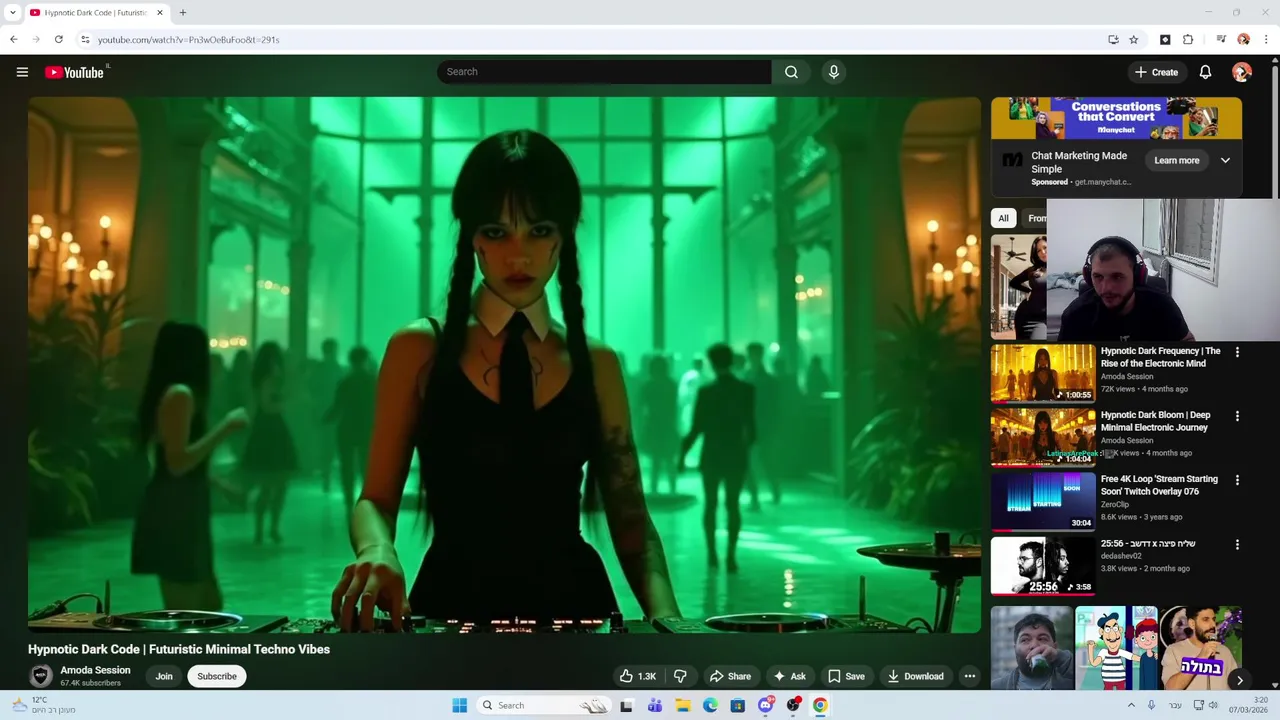Show hidden system tray icons
Viewport: 1280px width, 720px height.
pyautogui.click(x=1132, y=705)
